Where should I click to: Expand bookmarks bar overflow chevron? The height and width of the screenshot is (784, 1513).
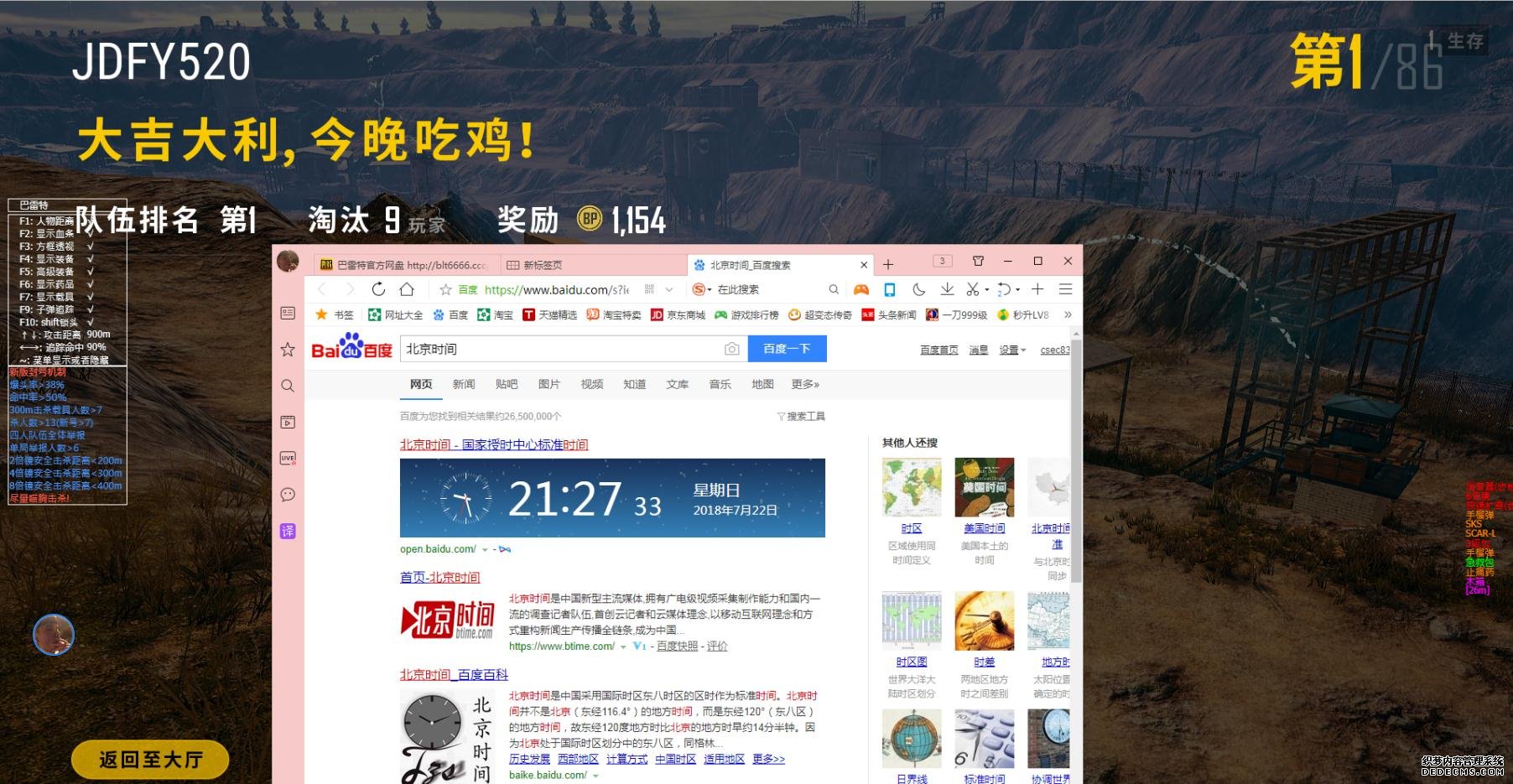tap(1068, 315)
